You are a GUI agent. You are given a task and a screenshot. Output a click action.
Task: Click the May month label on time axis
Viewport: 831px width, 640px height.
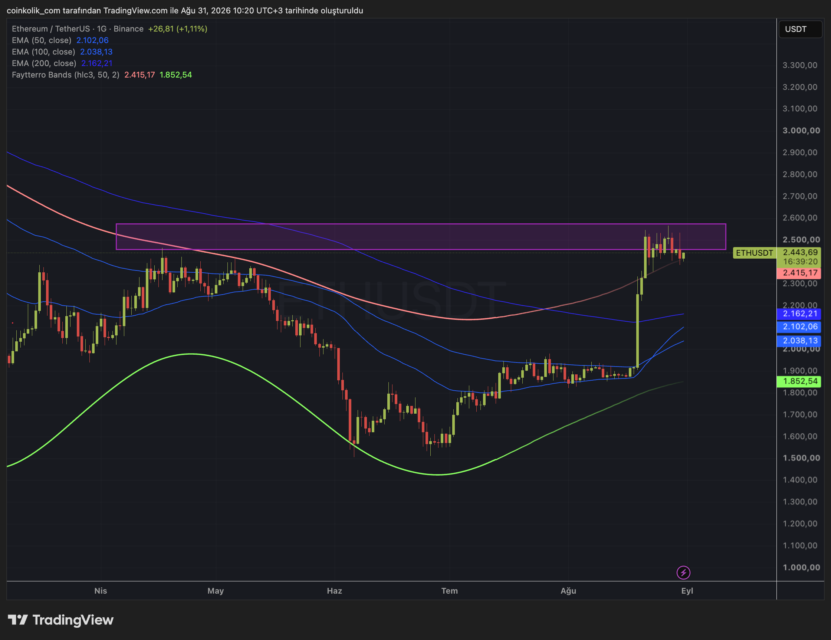[x=216, y=591]
